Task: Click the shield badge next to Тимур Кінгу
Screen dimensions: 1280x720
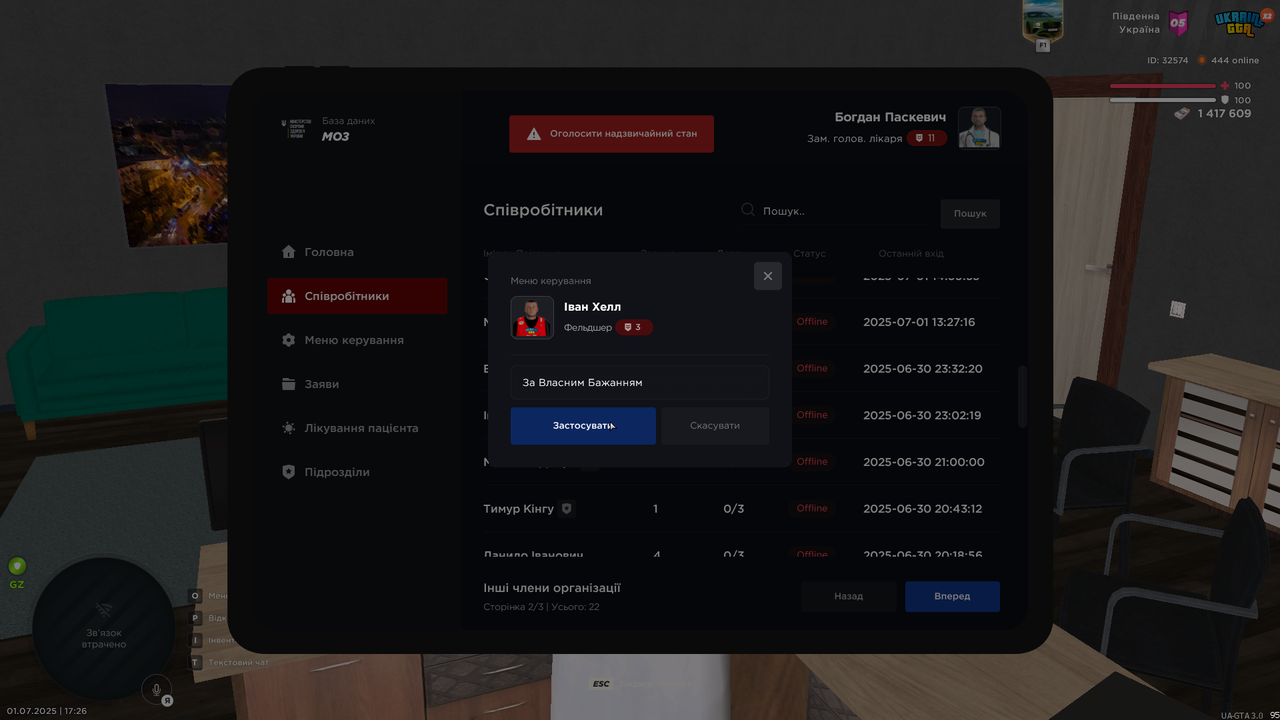Action: pyautogui.click(x=567, y=508)
